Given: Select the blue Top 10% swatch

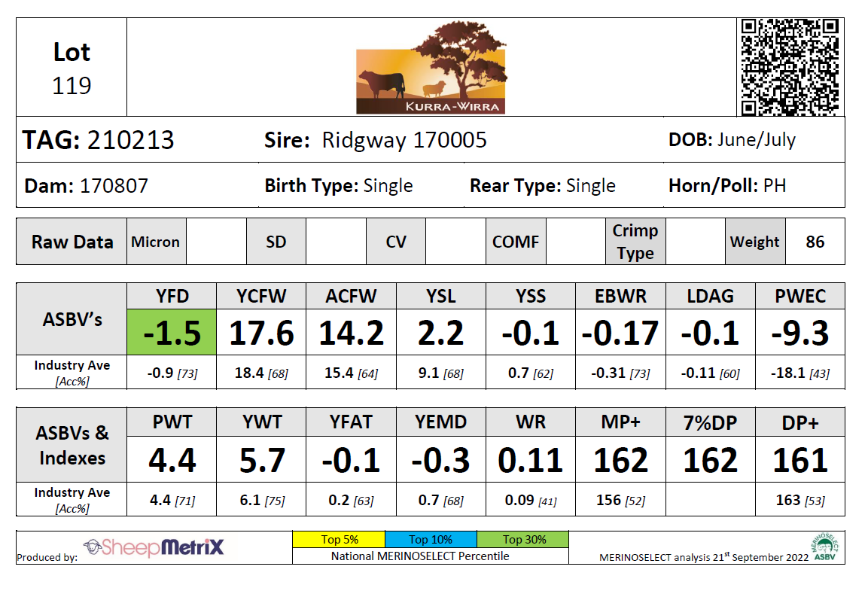Looking at the screenshot, I should click(x=430, y=539).
